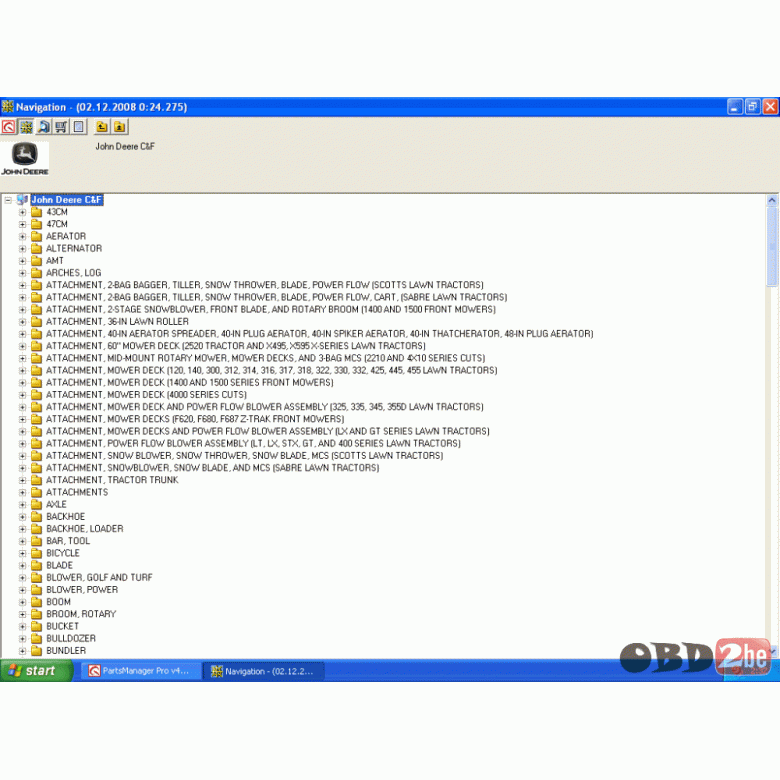Viewport: 780px width, 780px height.
Task: Select the BROOM, ROTARY tree item
Action: (x=81, y=614)
